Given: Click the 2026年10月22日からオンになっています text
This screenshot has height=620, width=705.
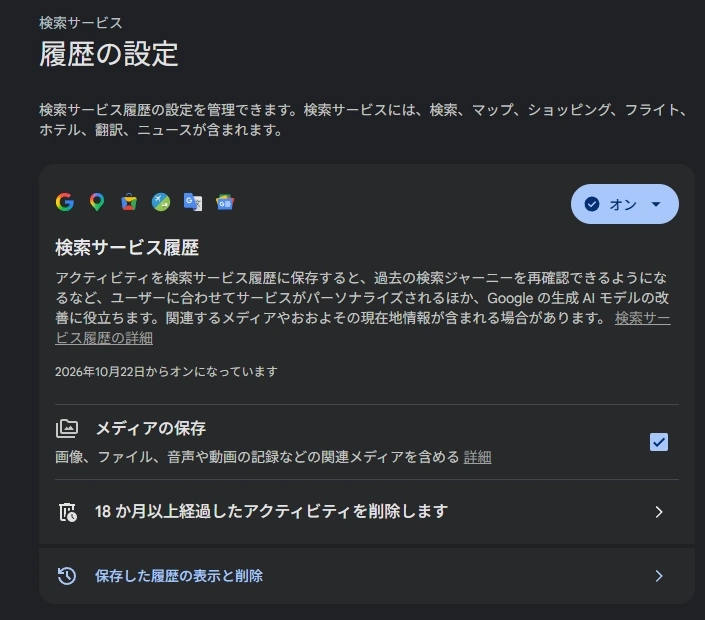Looking at the screenshot, I should [166, 372].
